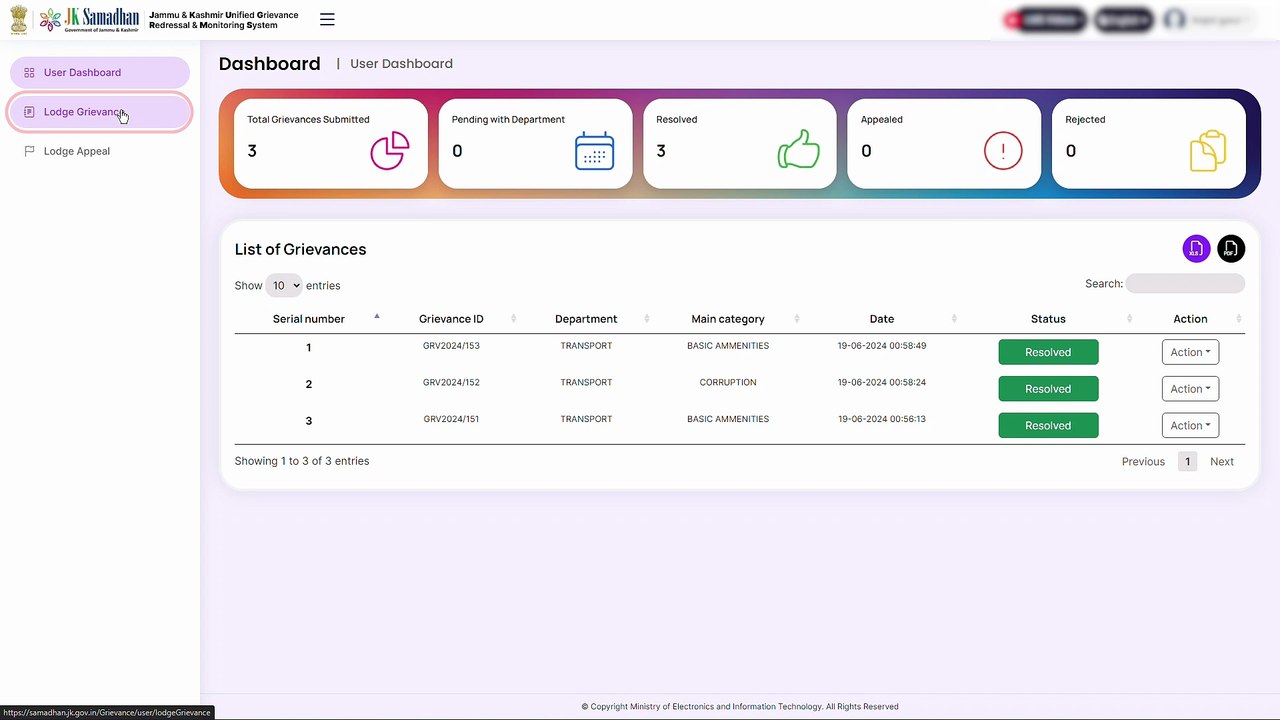Click Resolved status button for GRV2024/152
Image resolution: width=1280 pixels, height=720 pixels.
pos(1048,389)
